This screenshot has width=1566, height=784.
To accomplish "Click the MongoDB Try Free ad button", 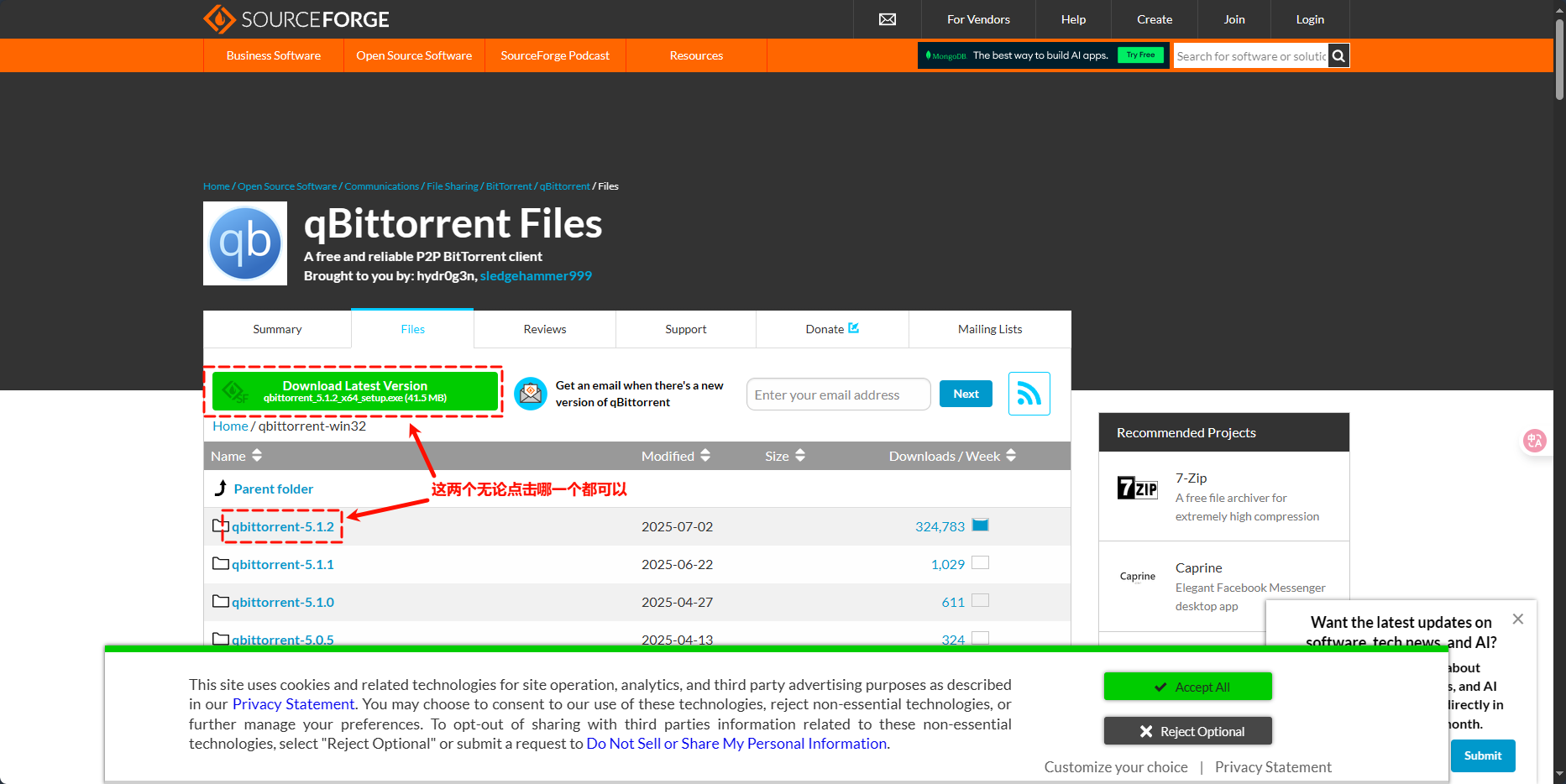I will click(1140, 55).
